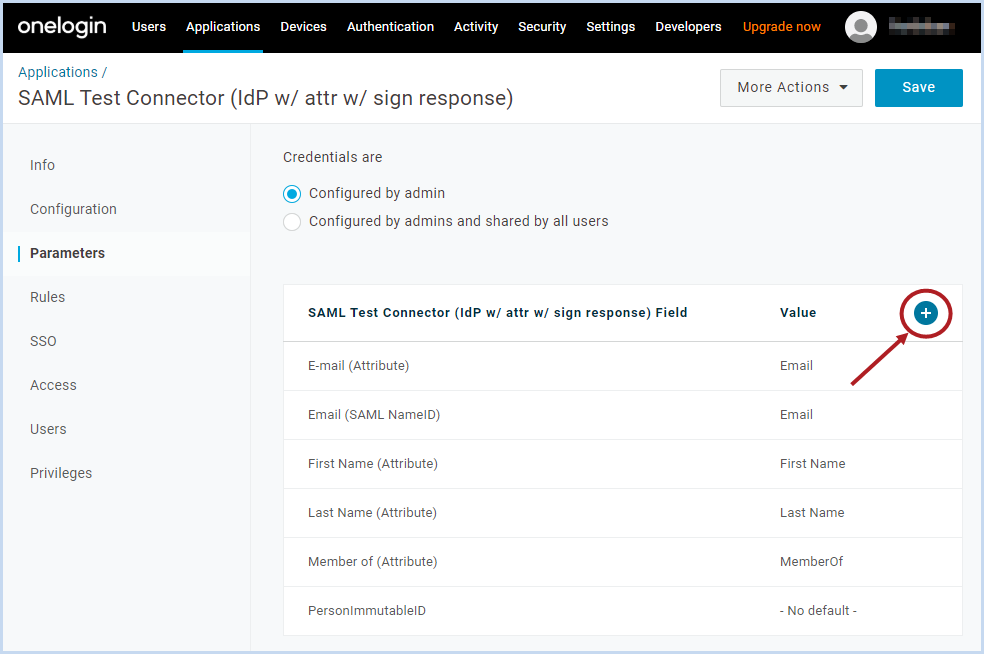Open the Authentication top menu
984x654 pixels.
click(390, 27)
